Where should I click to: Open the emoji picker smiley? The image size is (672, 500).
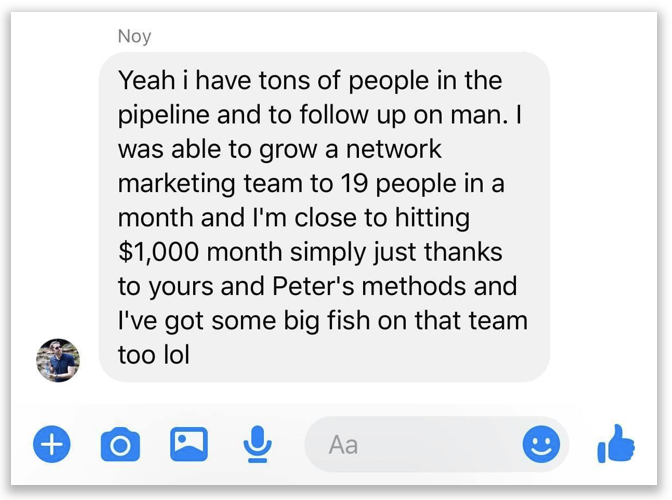(541, 443)
